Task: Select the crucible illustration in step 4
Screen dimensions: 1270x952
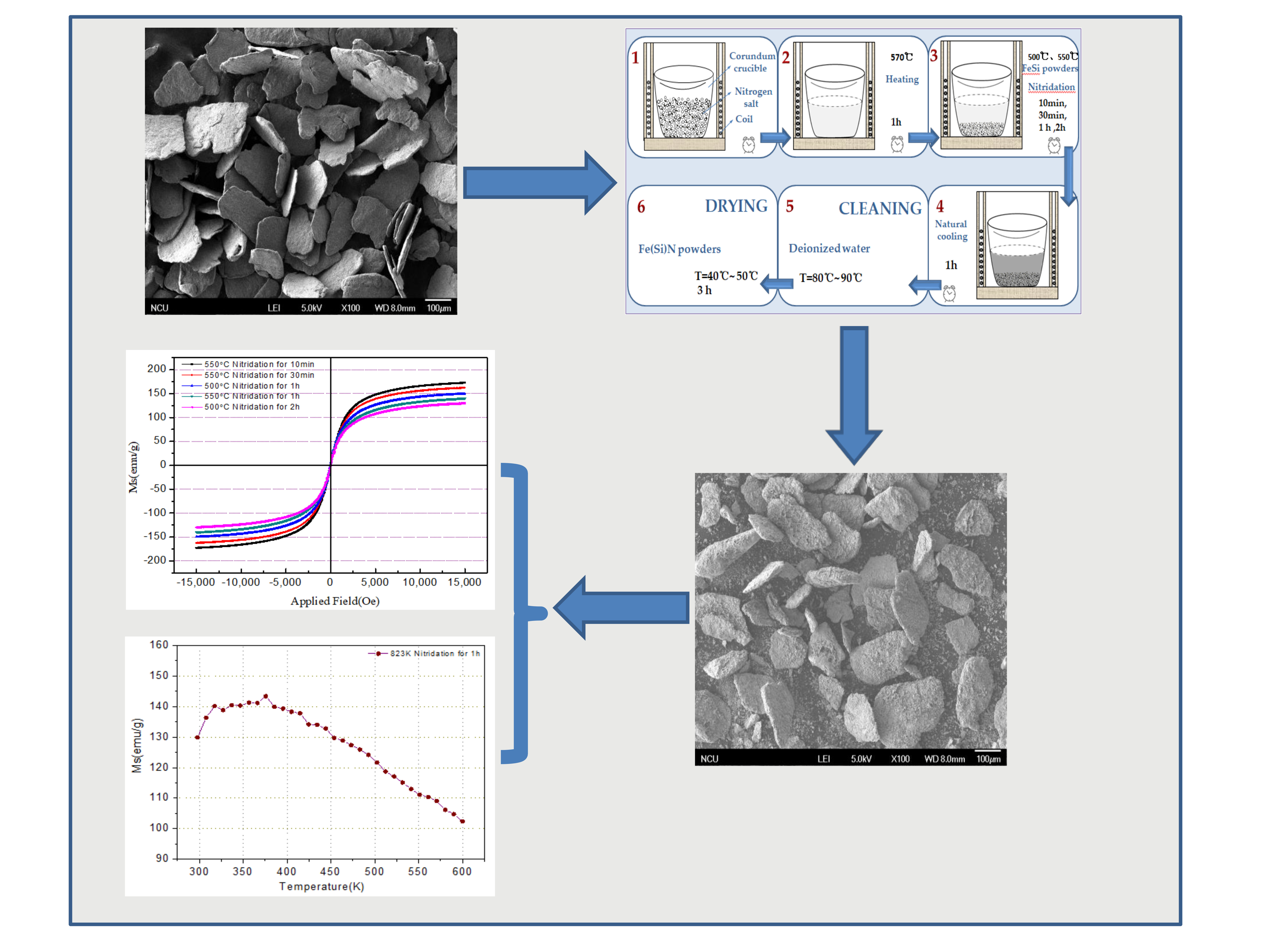Action: coord(1017,245)
